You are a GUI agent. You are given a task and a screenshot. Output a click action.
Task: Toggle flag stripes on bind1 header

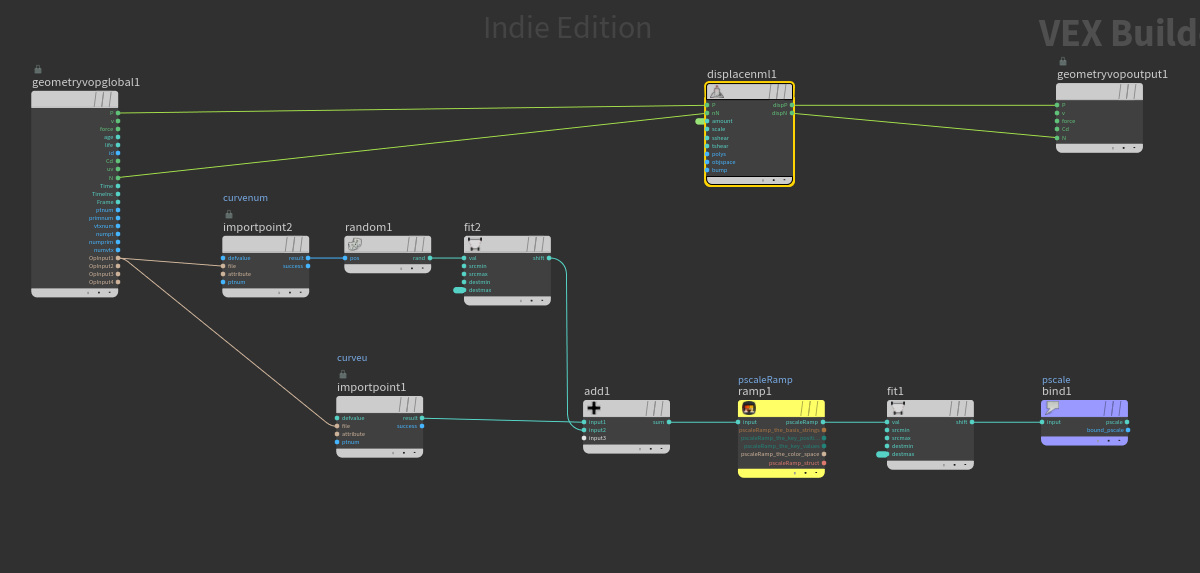click(x=1114, y=408)
